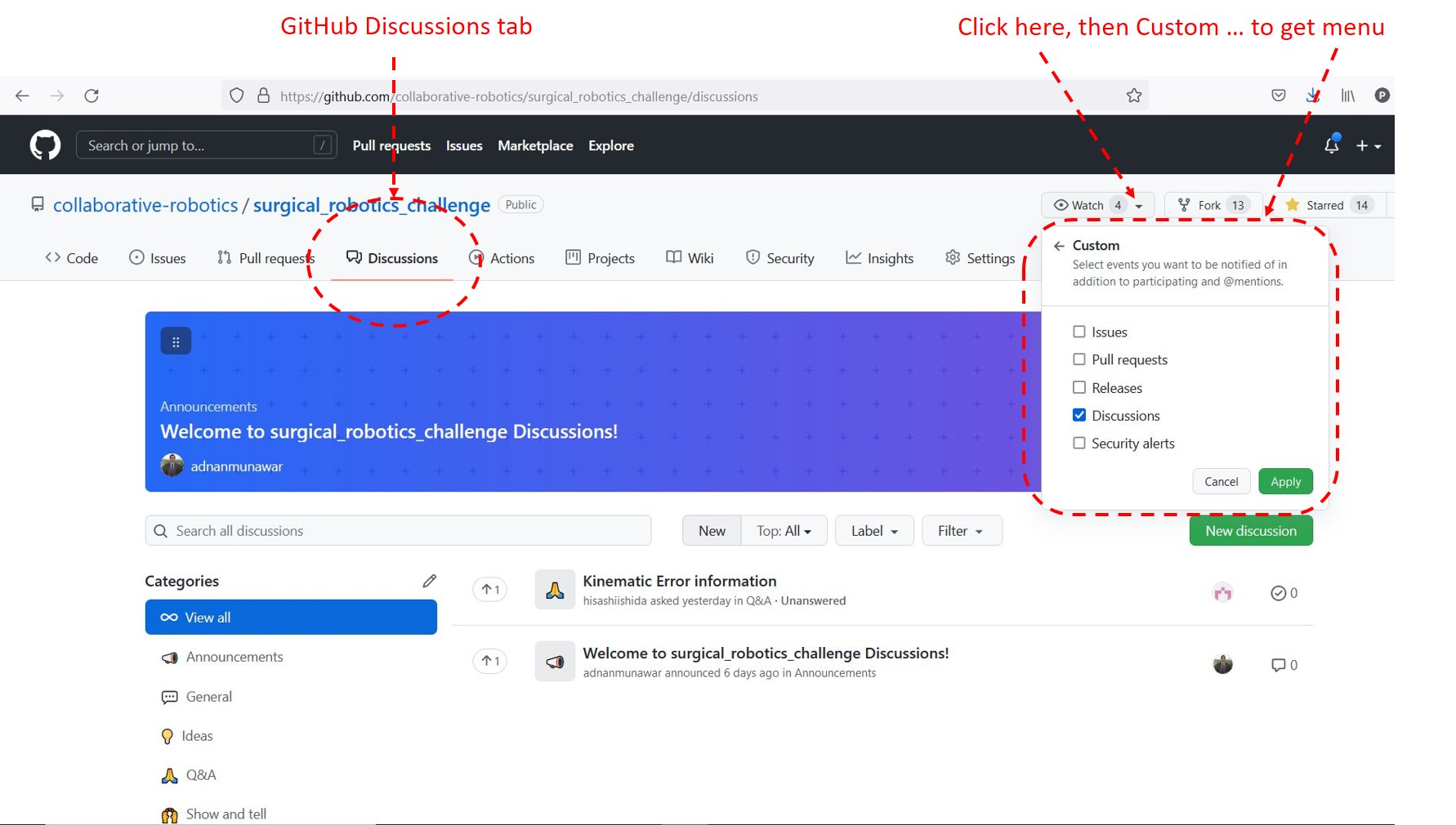
Task: Click the Apply button
Action: coord(1285,482)
